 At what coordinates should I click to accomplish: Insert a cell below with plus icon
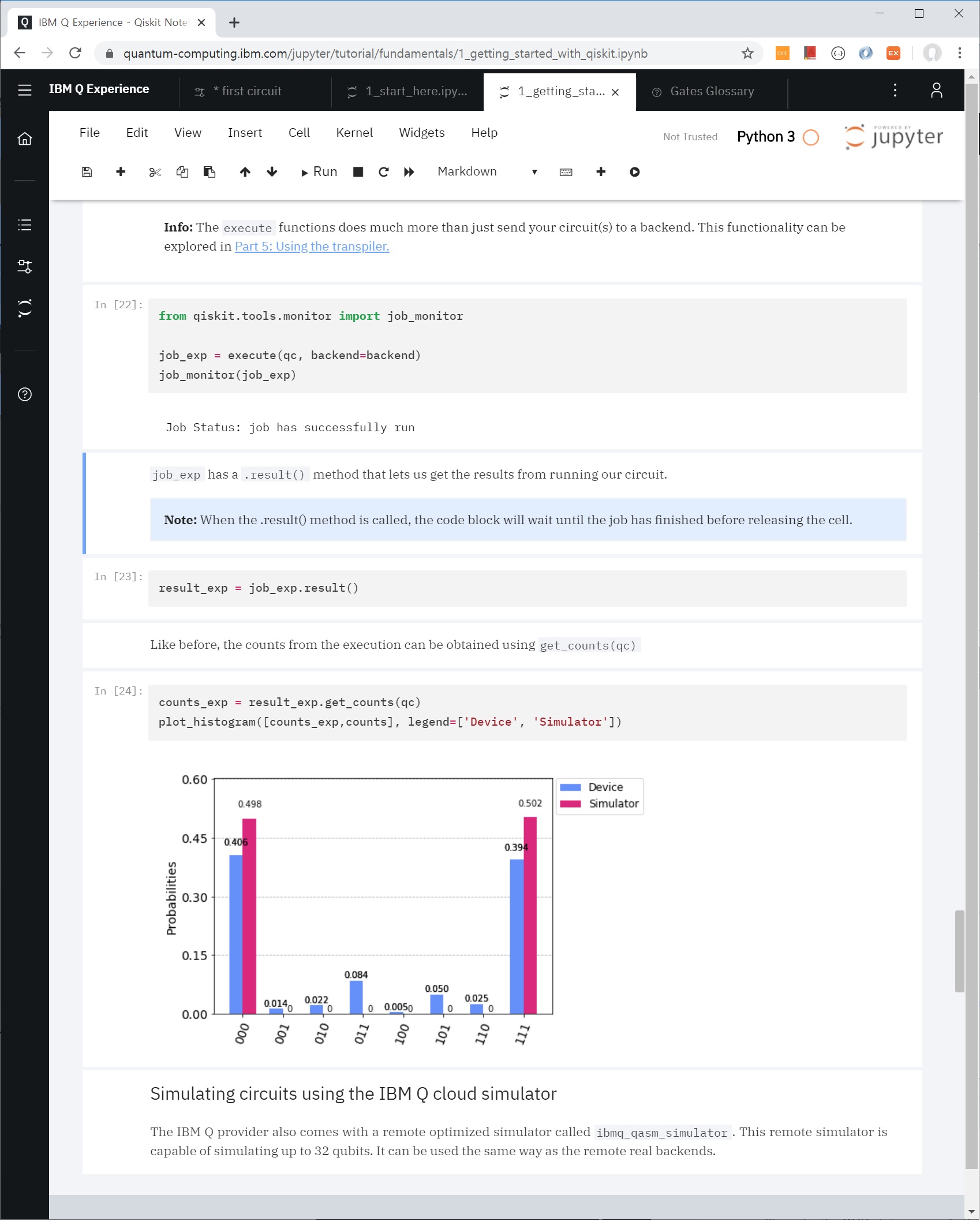121,172
